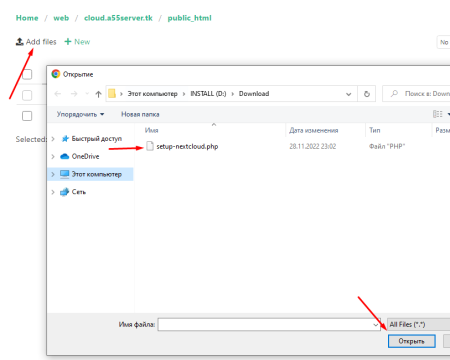Refresh the Download folder view
450x360 pixels.
[x=367, y=94]
